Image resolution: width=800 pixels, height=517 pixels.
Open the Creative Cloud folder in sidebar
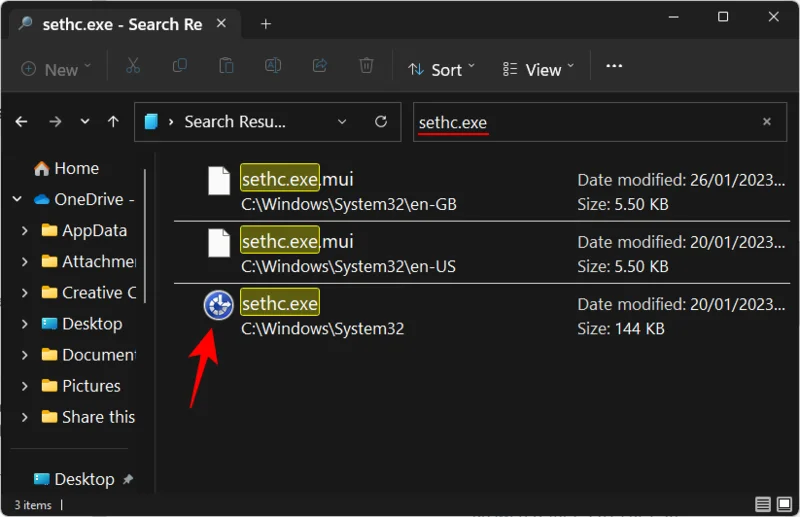88,292
